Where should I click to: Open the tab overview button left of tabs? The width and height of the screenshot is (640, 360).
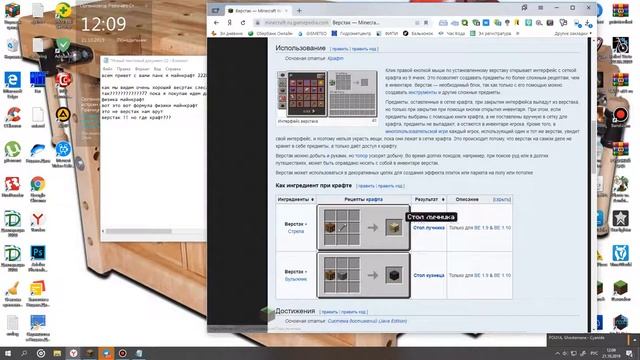click(x=216, y=11)
